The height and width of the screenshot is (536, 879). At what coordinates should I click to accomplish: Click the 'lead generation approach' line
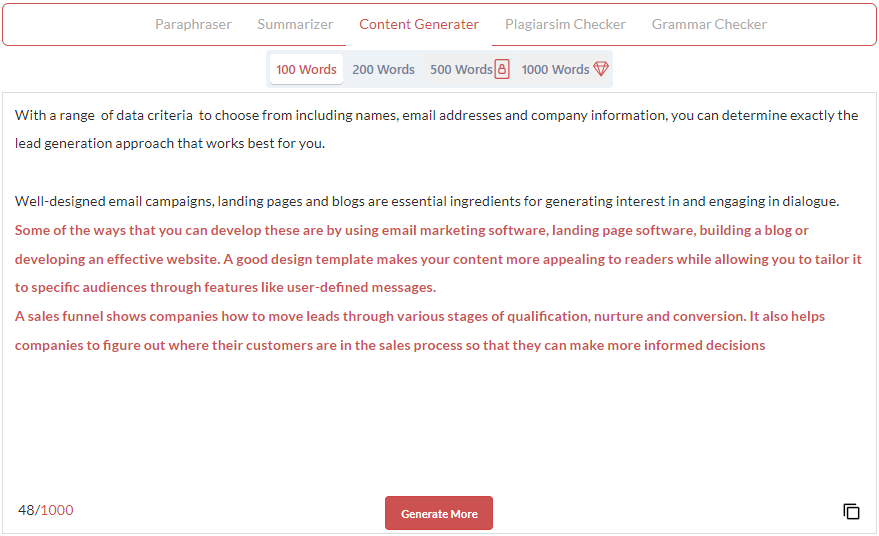click(x=170, y=144)
